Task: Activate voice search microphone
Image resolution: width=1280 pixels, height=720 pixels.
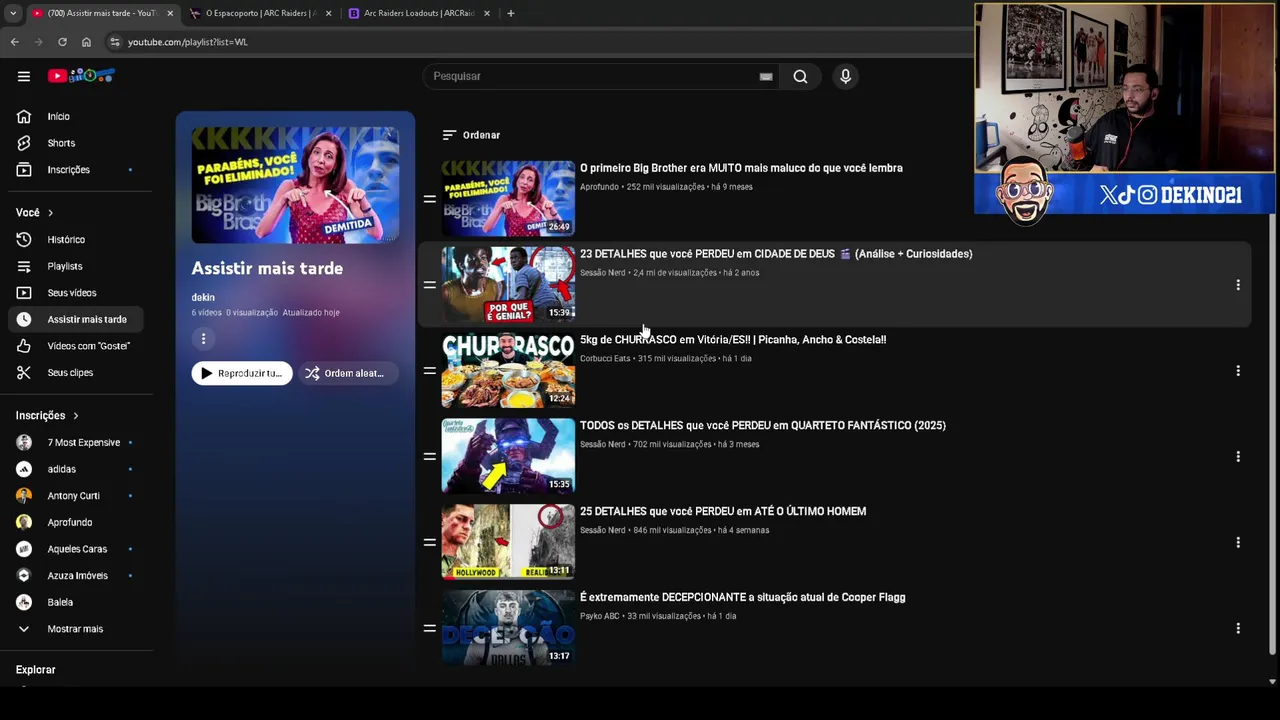Action: 845,76
